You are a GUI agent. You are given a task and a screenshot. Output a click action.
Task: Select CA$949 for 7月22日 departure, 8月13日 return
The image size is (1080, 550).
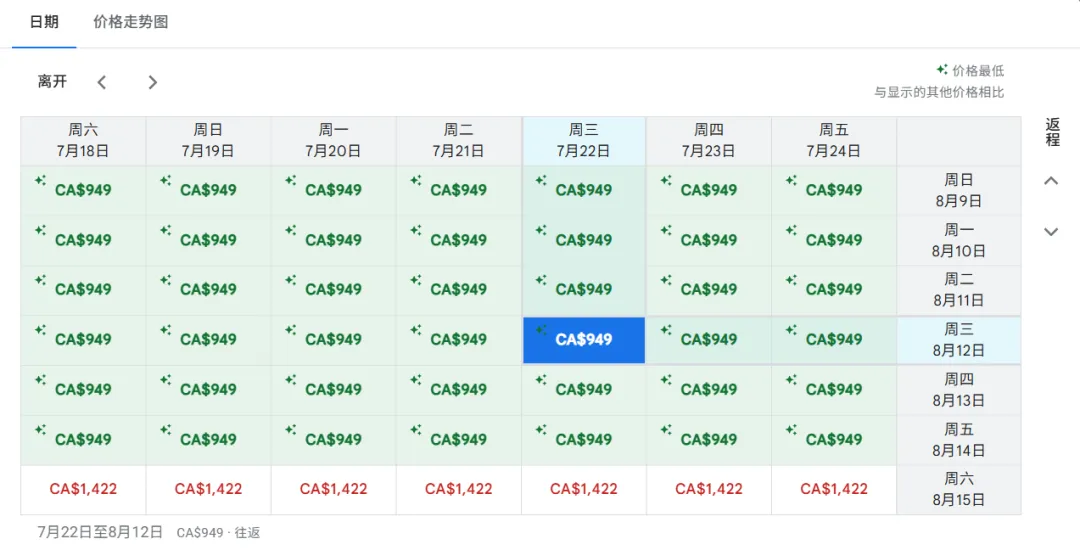tap(584, 390)
